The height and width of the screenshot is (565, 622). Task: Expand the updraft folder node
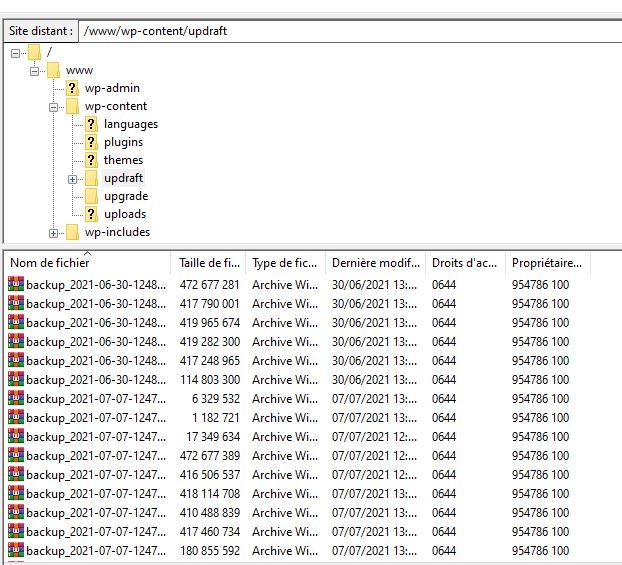(x=72, y=179)
